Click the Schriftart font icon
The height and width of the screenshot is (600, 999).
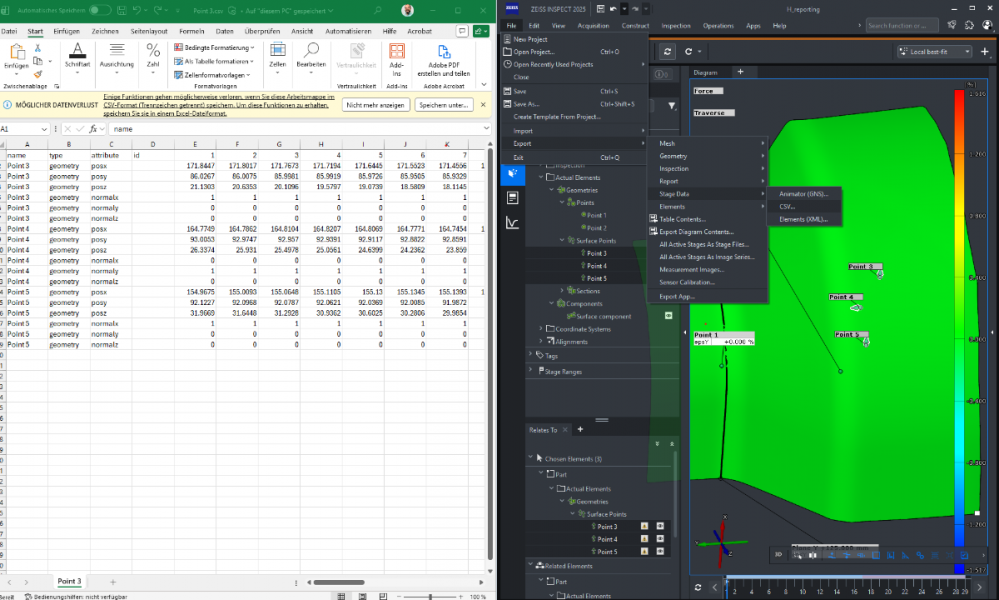pyautogui.click(x=77, y=50)
